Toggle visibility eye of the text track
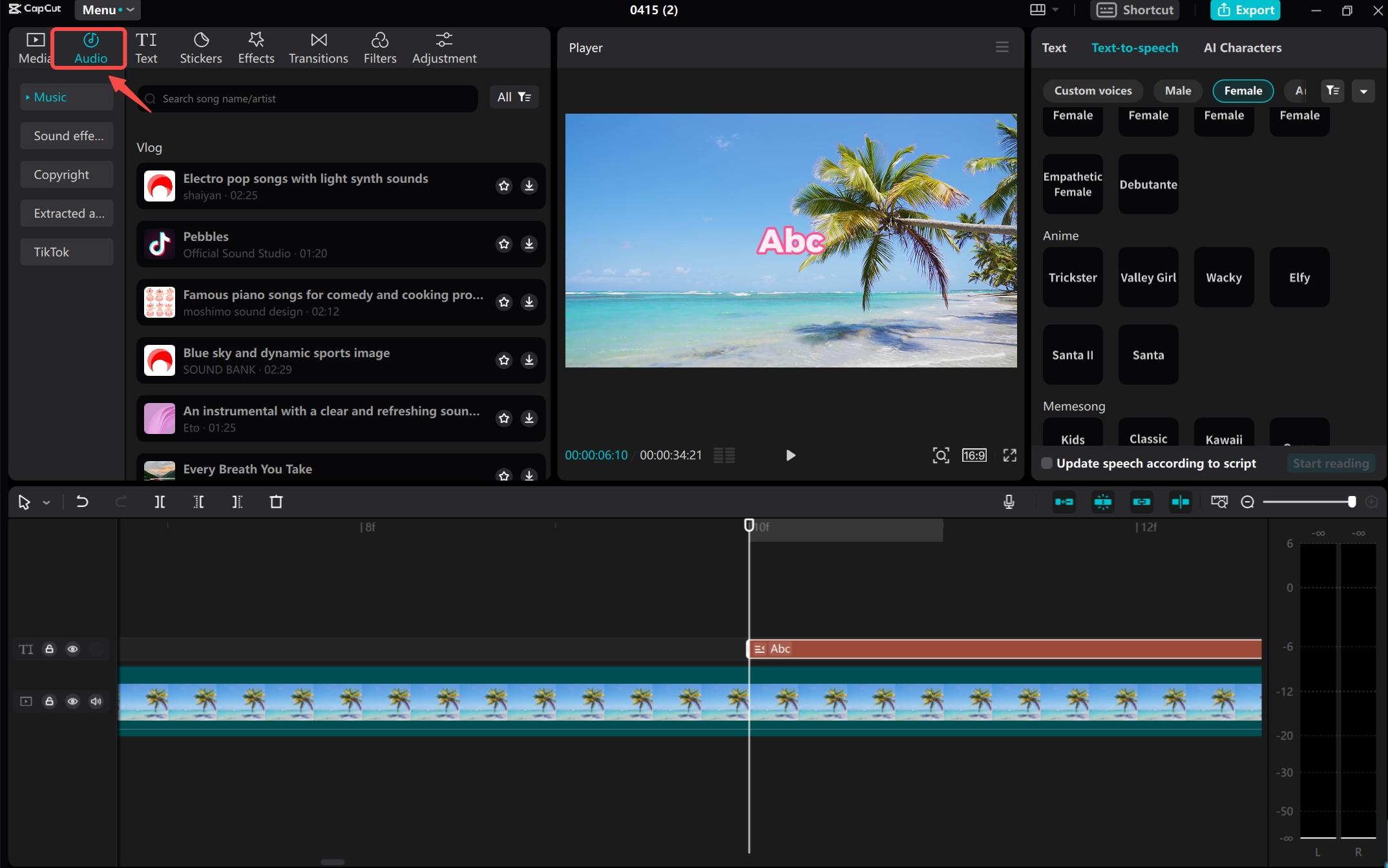 pos(72,649)
